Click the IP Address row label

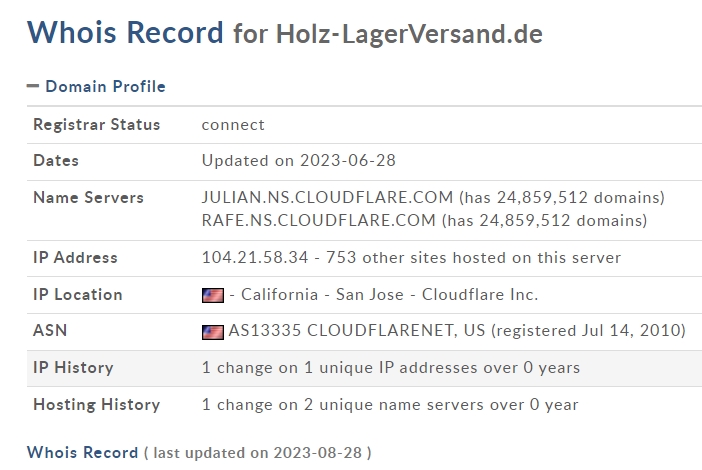[x=75, y=257]
